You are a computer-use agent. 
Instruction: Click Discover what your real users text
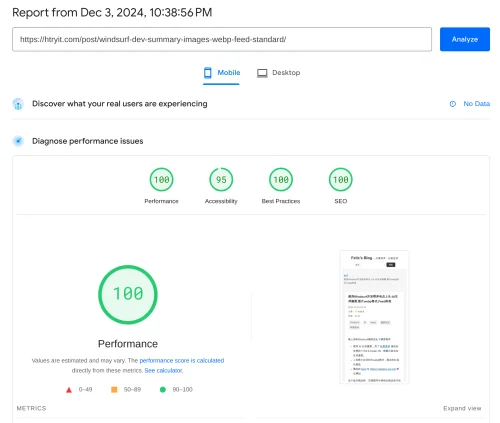pyautogui.click(x=120, y=104)
